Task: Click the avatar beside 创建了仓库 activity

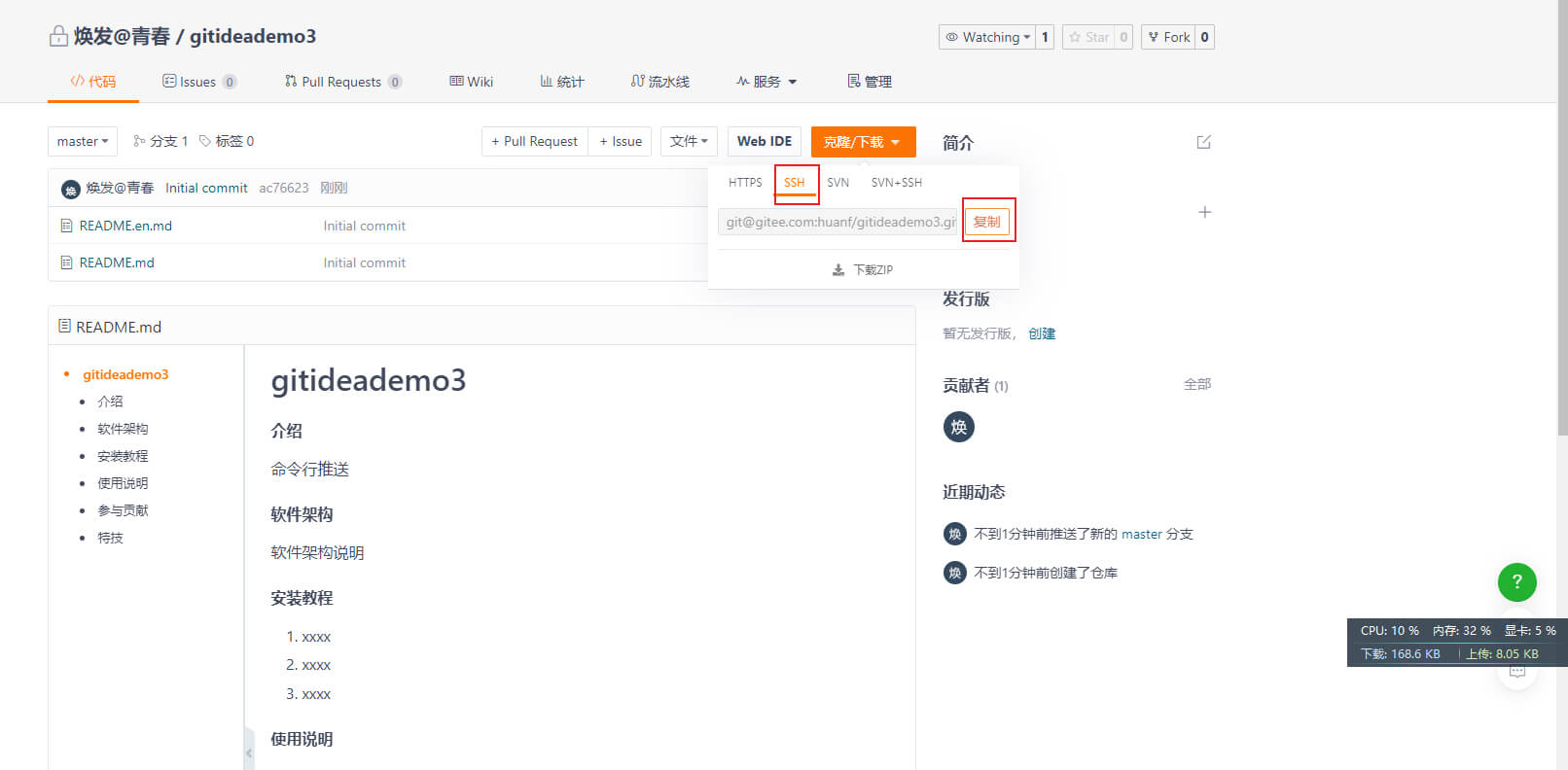Action: [x=955, y=573]
